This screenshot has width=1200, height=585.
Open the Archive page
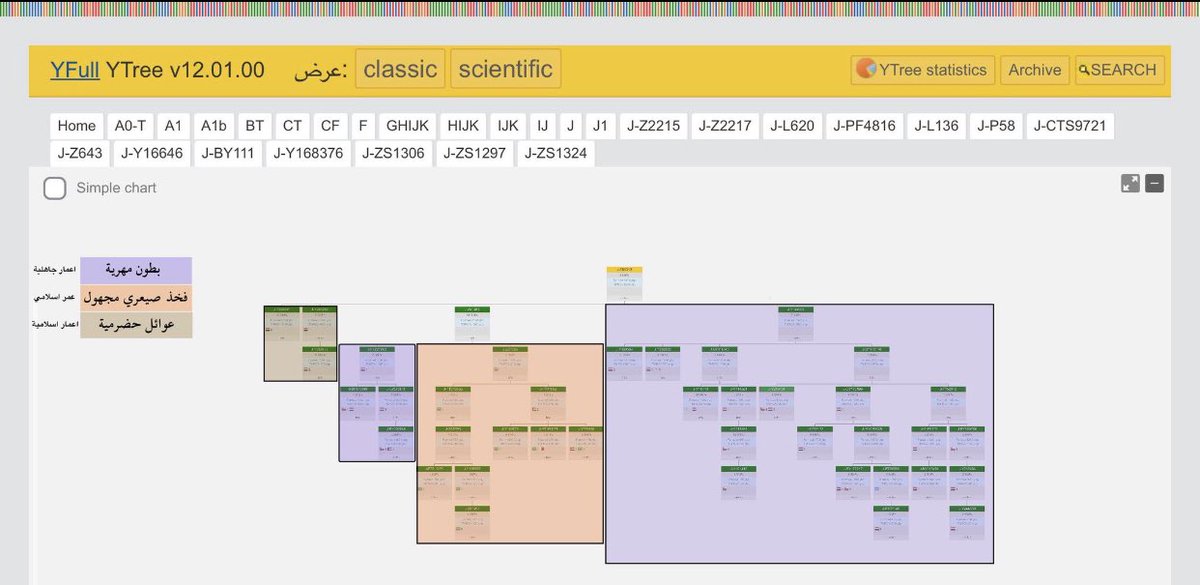click(1034, 70)
